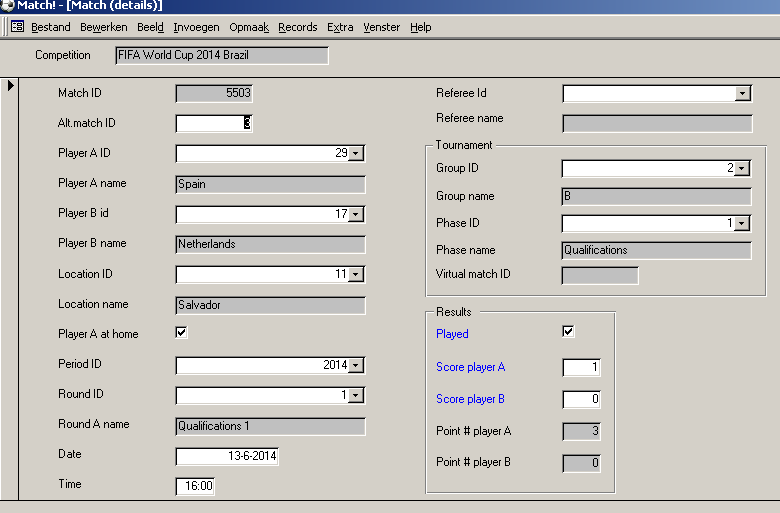Click the Match ID field showing 5503
This screenshot has width=780, height=513.
coord(214,94)
